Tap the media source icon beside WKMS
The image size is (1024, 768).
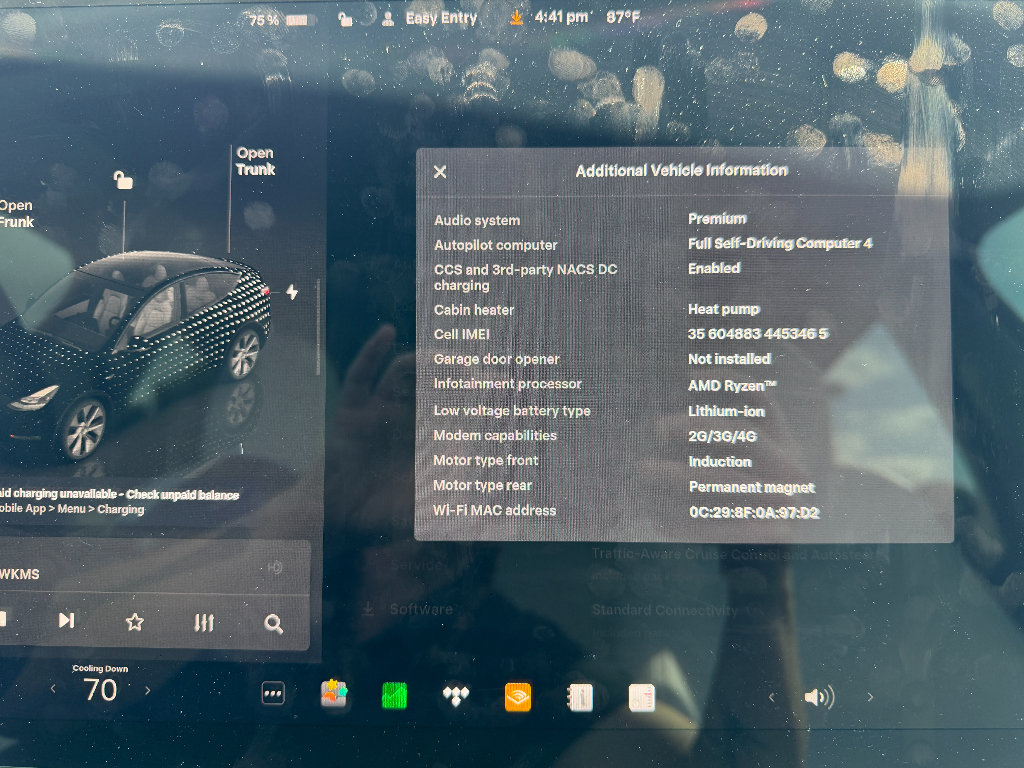pyautogui.click(x=275, y=568)
